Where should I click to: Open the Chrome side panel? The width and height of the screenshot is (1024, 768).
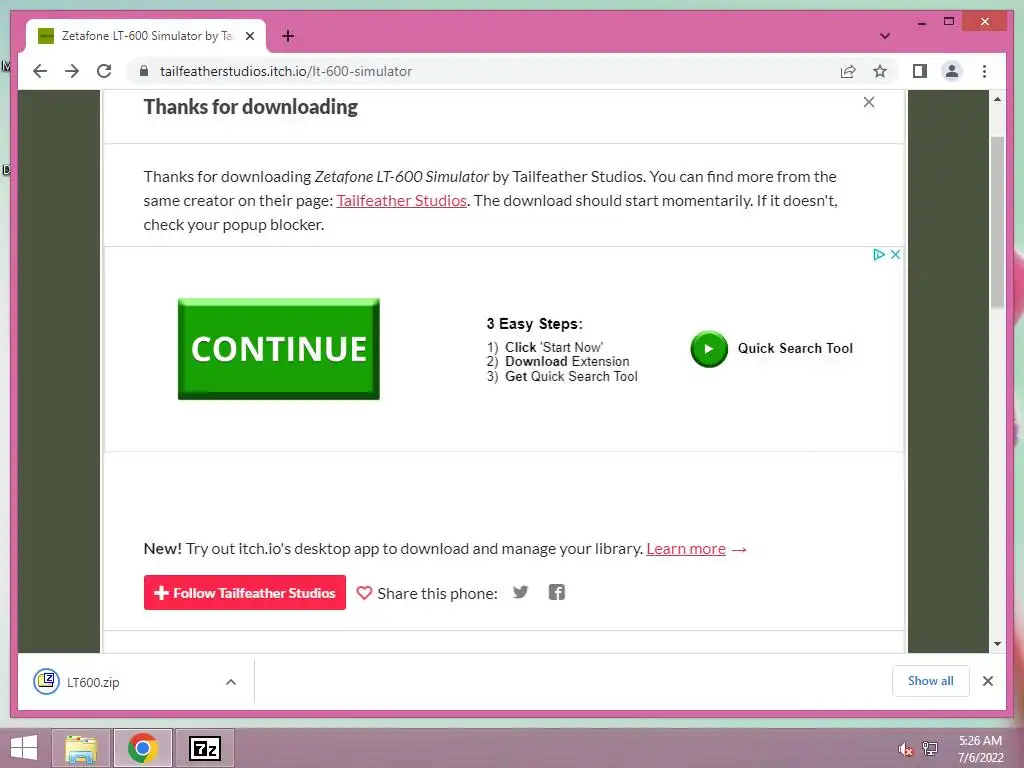point(920,71)
